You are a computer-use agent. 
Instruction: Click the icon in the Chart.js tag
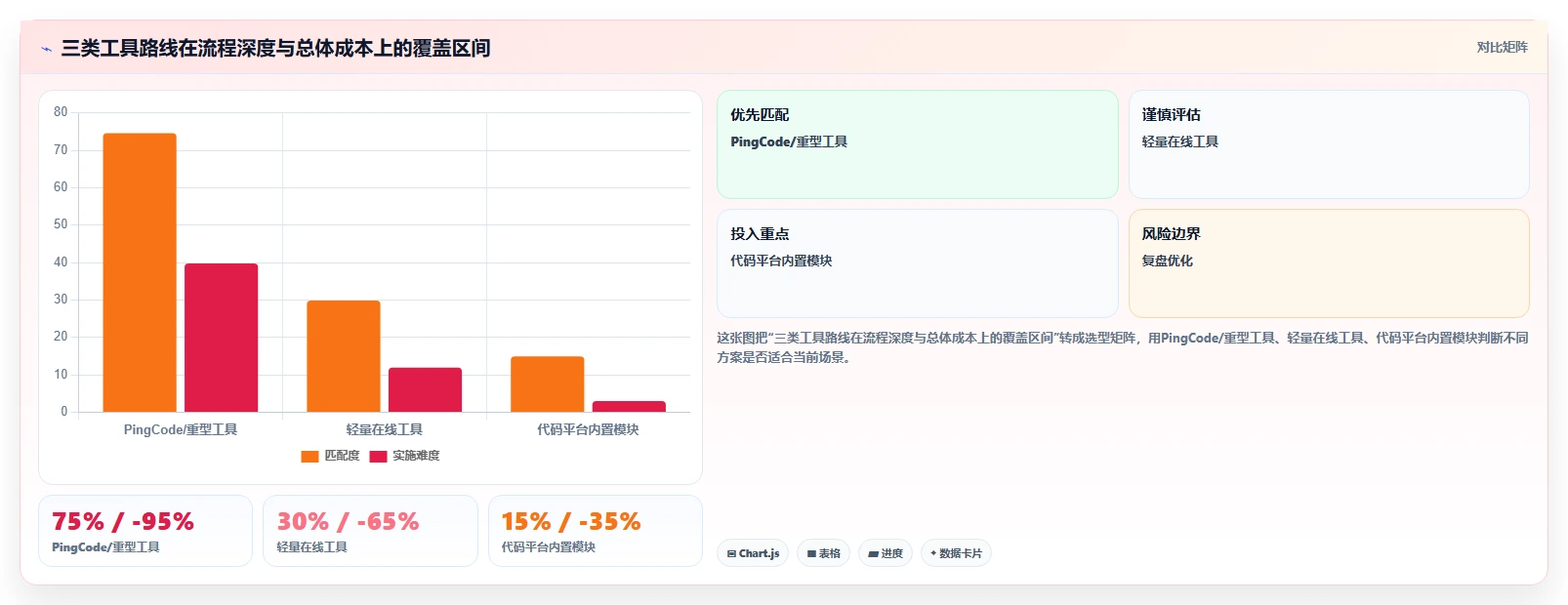click(731, 554)
